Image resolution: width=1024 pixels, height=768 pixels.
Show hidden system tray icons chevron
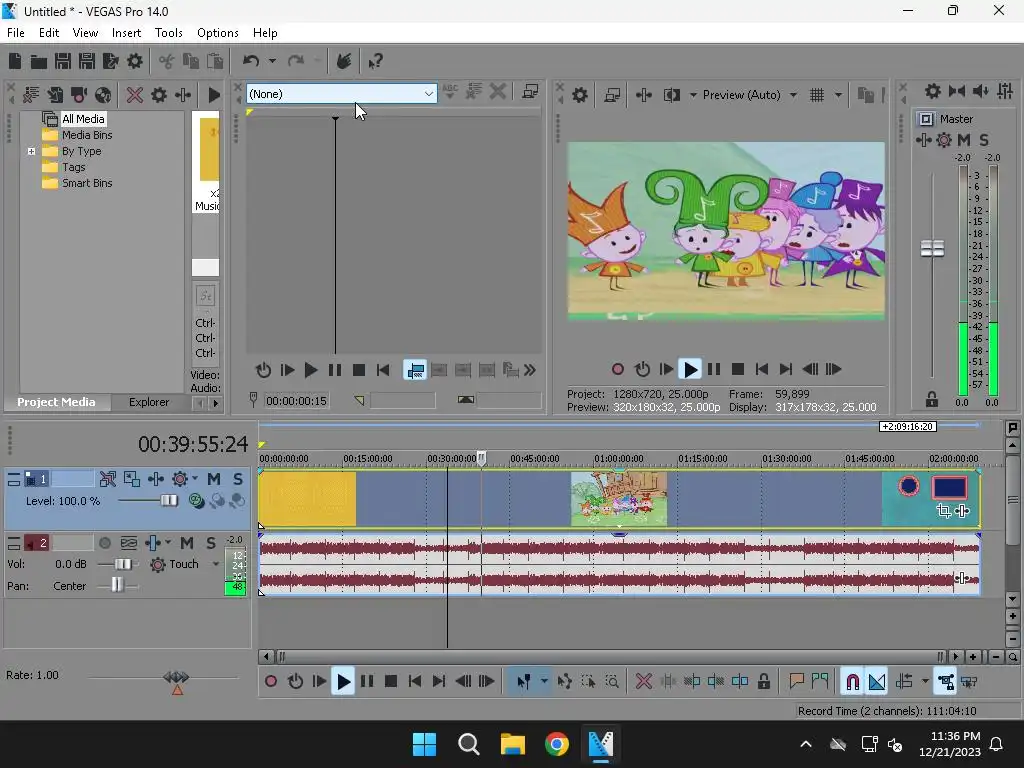tap(806, 744)
